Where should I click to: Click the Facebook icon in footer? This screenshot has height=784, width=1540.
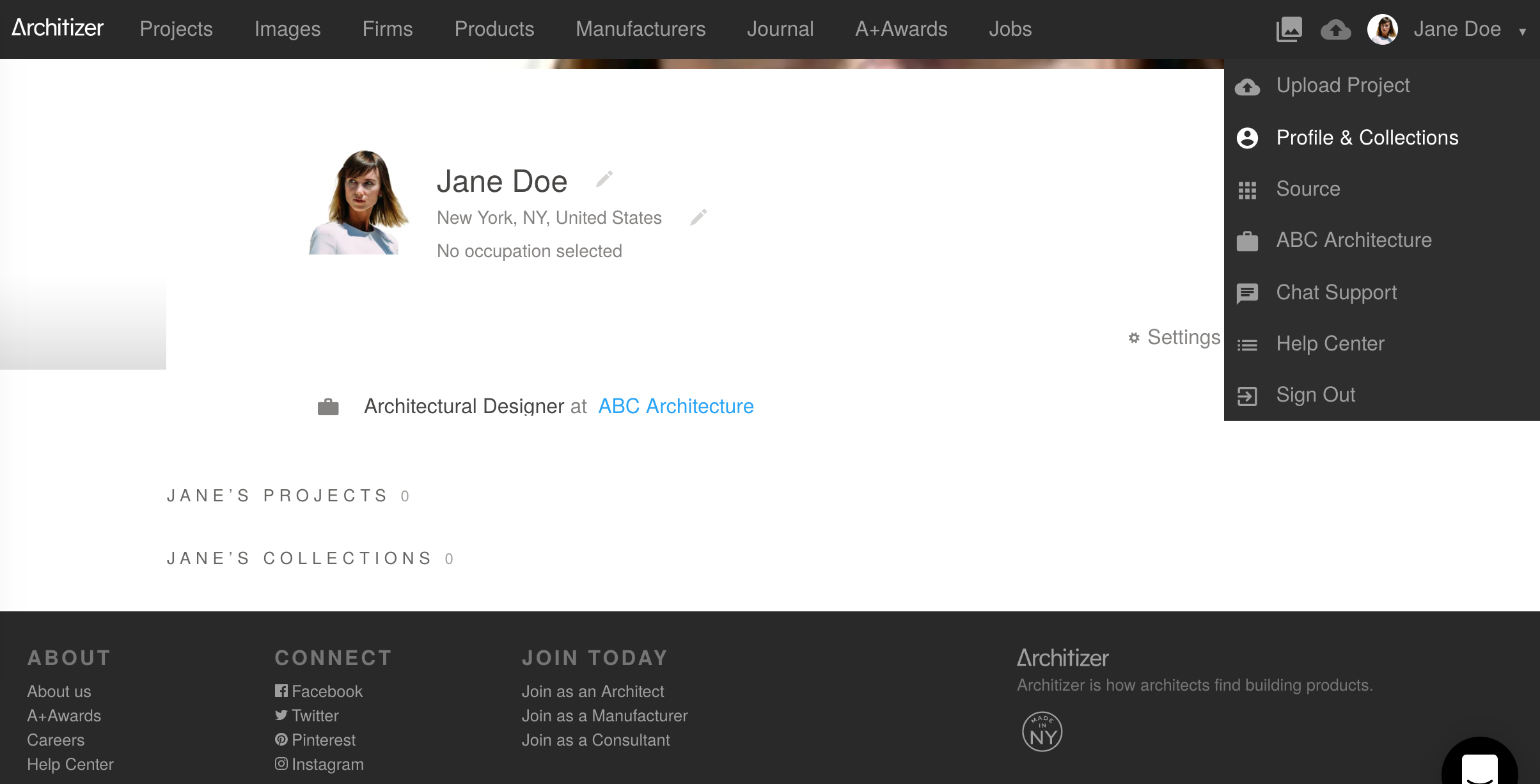coord(281,691)
